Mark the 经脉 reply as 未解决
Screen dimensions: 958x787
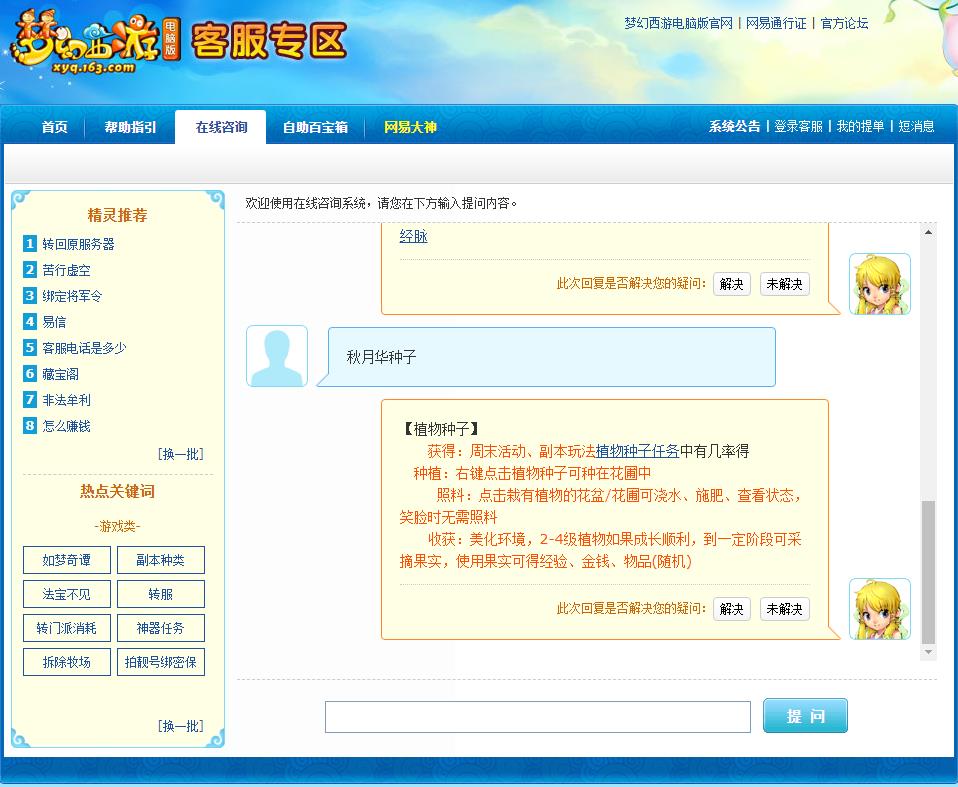pos(784,284)
